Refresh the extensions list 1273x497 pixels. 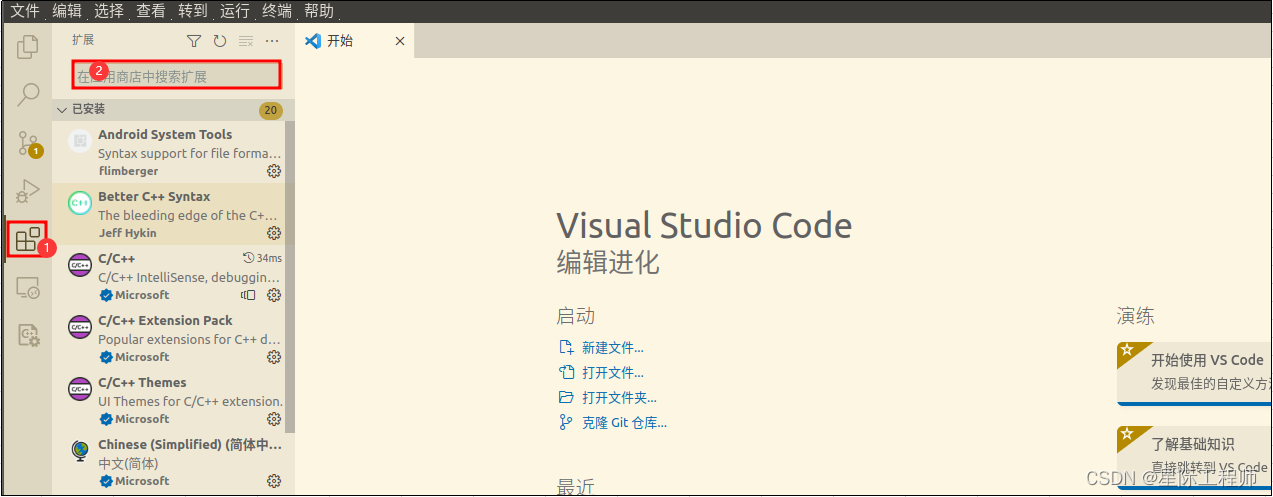pos(220,41)
